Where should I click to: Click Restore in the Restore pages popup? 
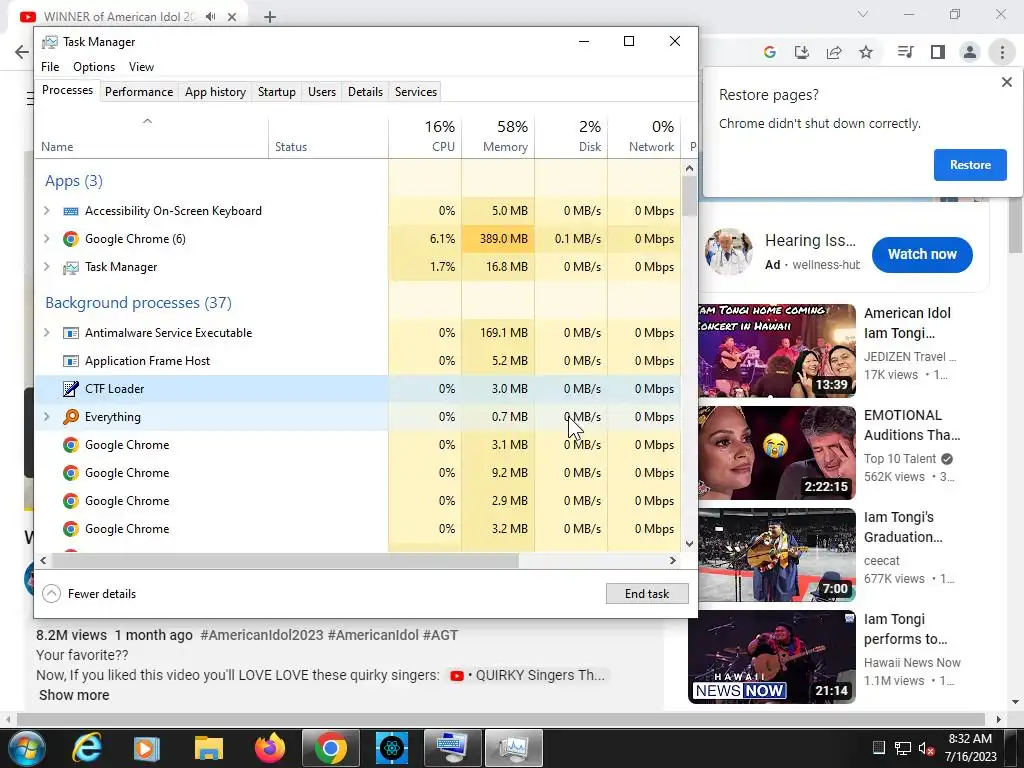tap(970, 165)
